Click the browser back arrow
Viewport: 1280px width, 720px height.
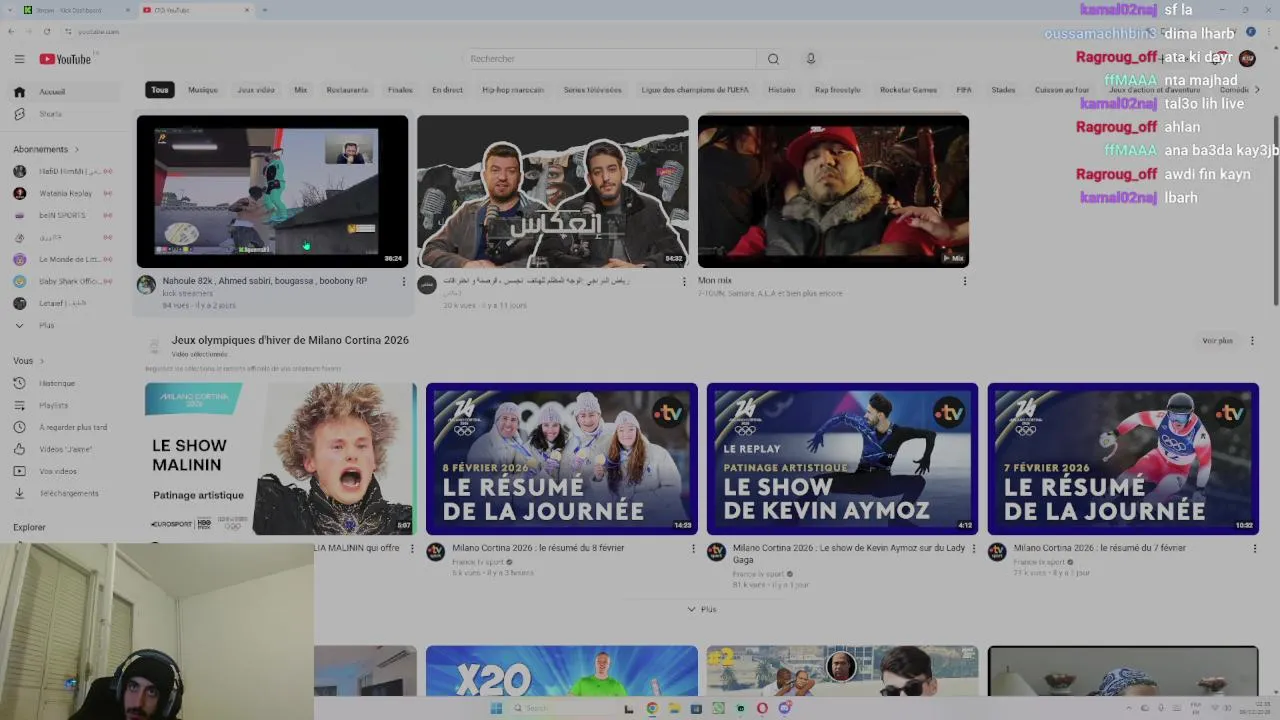click(11, 31)
